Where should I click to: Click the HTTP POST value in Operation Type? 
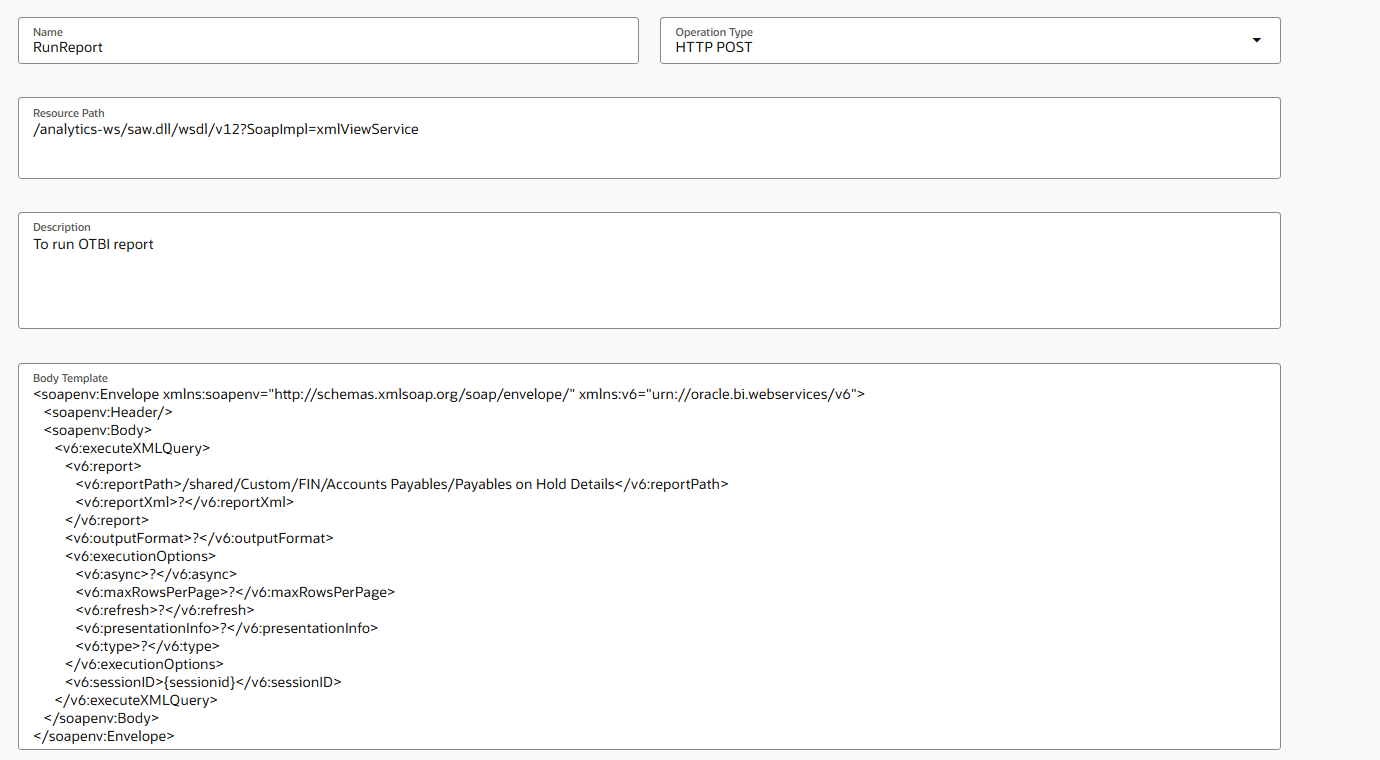pos(714,47)
